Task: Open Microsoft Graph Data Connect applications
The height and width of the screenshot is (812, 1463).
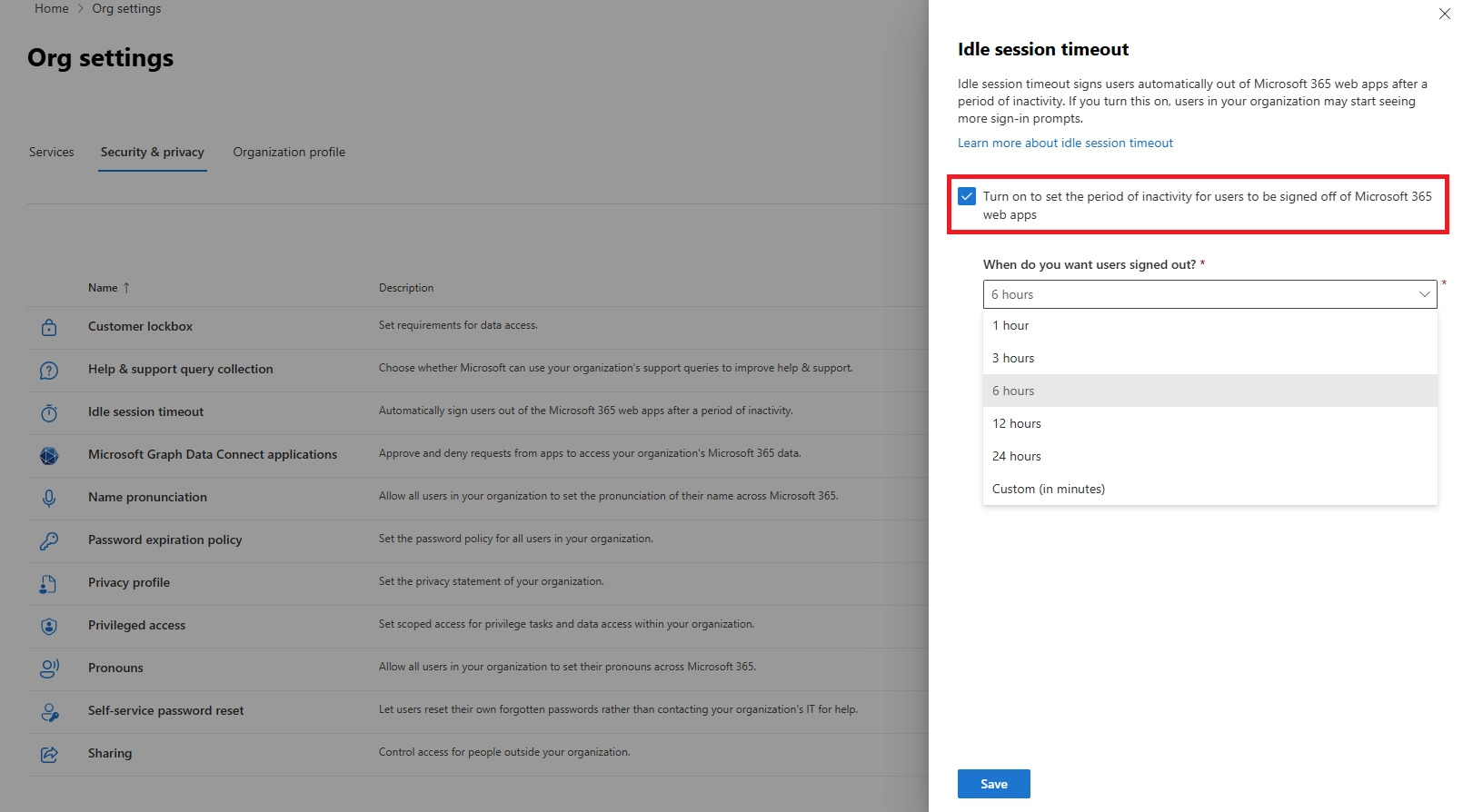Action: tap(213, 454)
